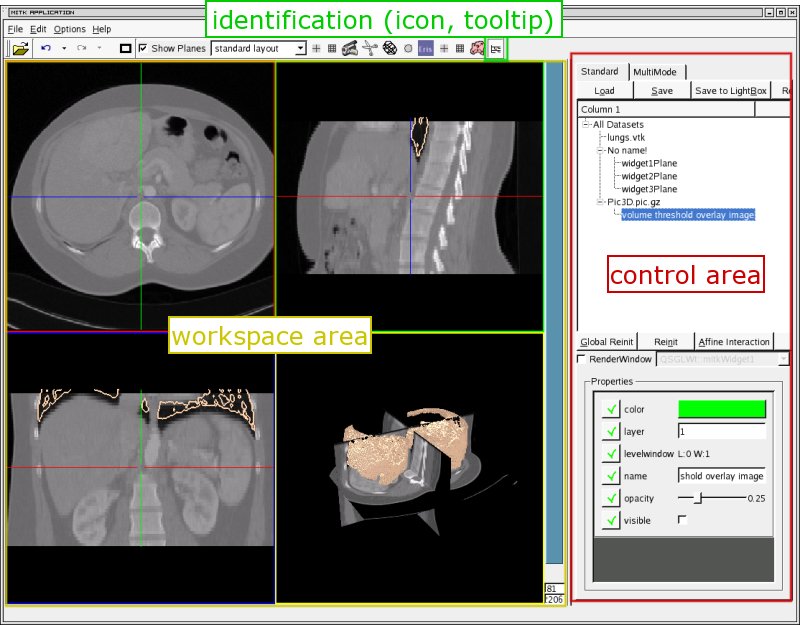This screenshot has height=625, width=800.
Task: Switch to the MultiMode tab
Action: (655, 72)
